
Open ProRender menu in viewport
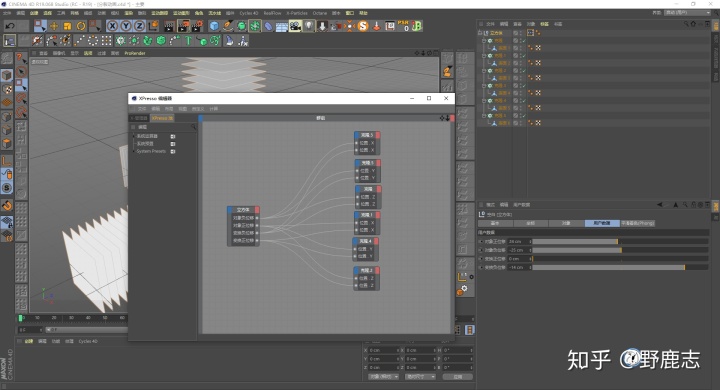135,53
